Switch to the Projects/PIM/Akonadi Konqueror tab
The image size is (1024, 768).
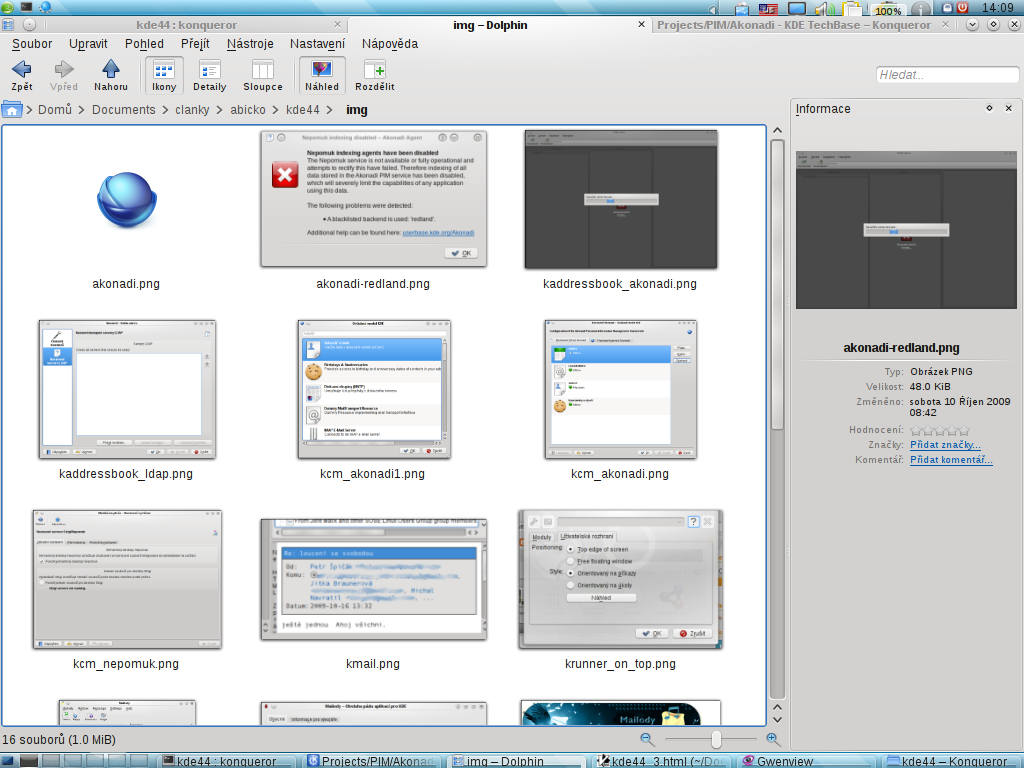(x=793, y=25)
